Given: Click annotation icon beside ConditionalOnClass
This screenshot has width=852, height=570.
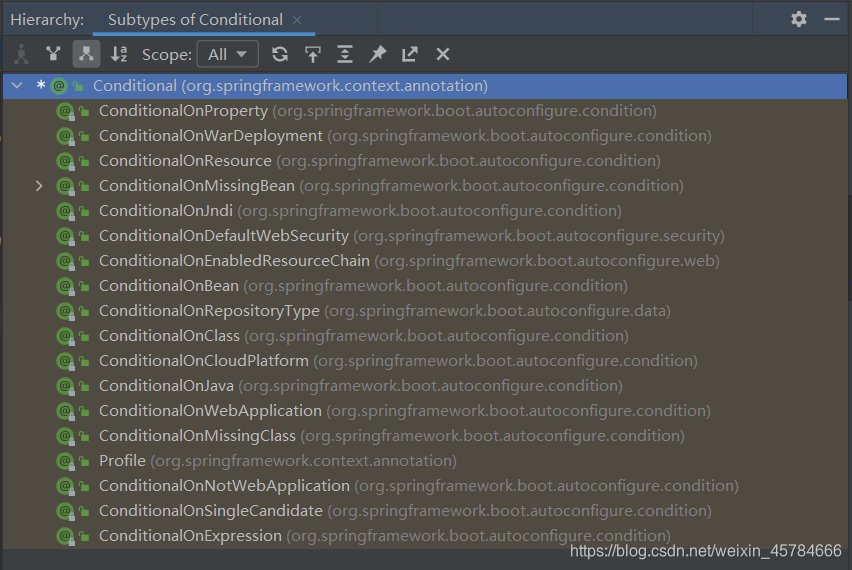Looking at the screenshot, I should 65,336.
